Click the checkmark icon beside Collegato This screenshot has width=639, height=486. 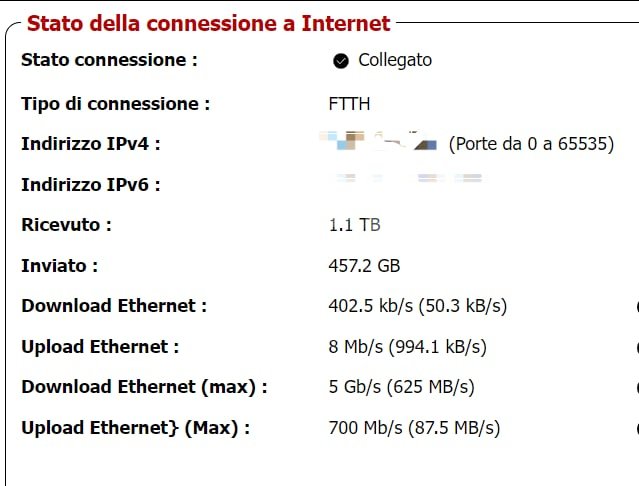click(341, 61)
